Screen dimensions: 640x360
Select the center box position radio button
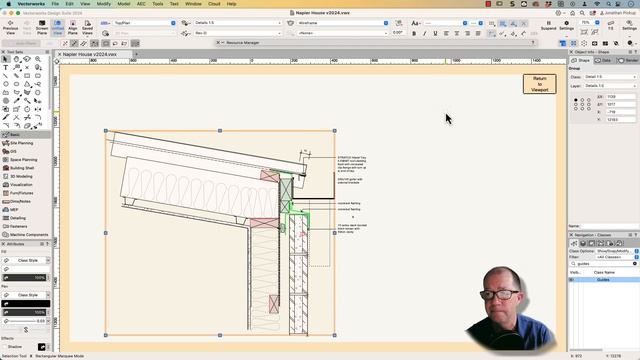[582, 104]
